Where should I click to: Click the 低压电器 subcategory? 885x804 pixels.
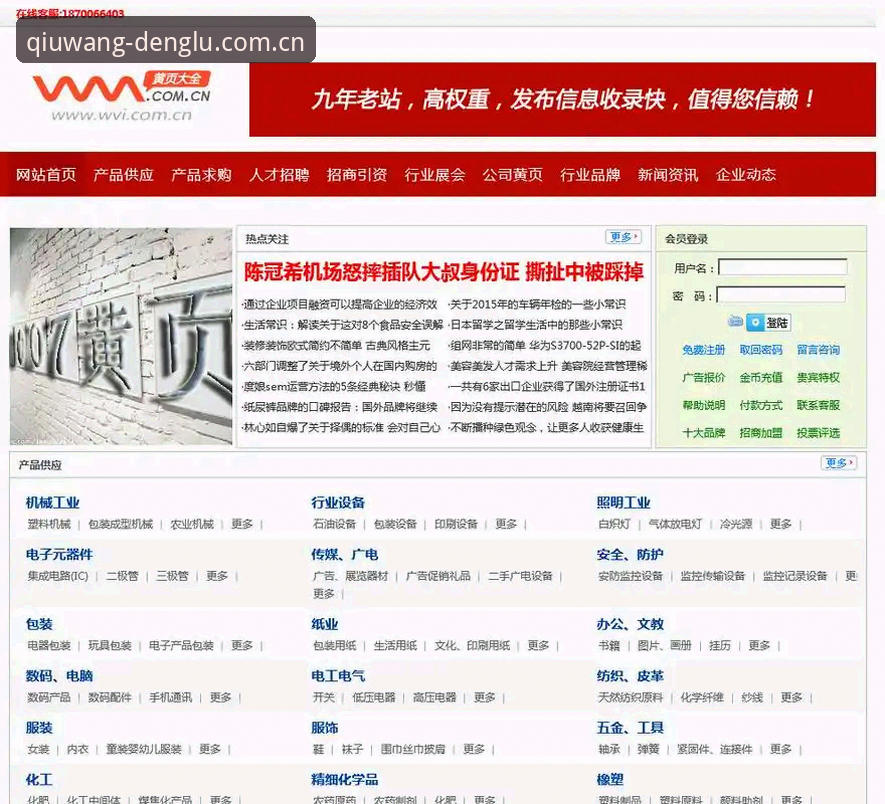(x=374, y=697)
